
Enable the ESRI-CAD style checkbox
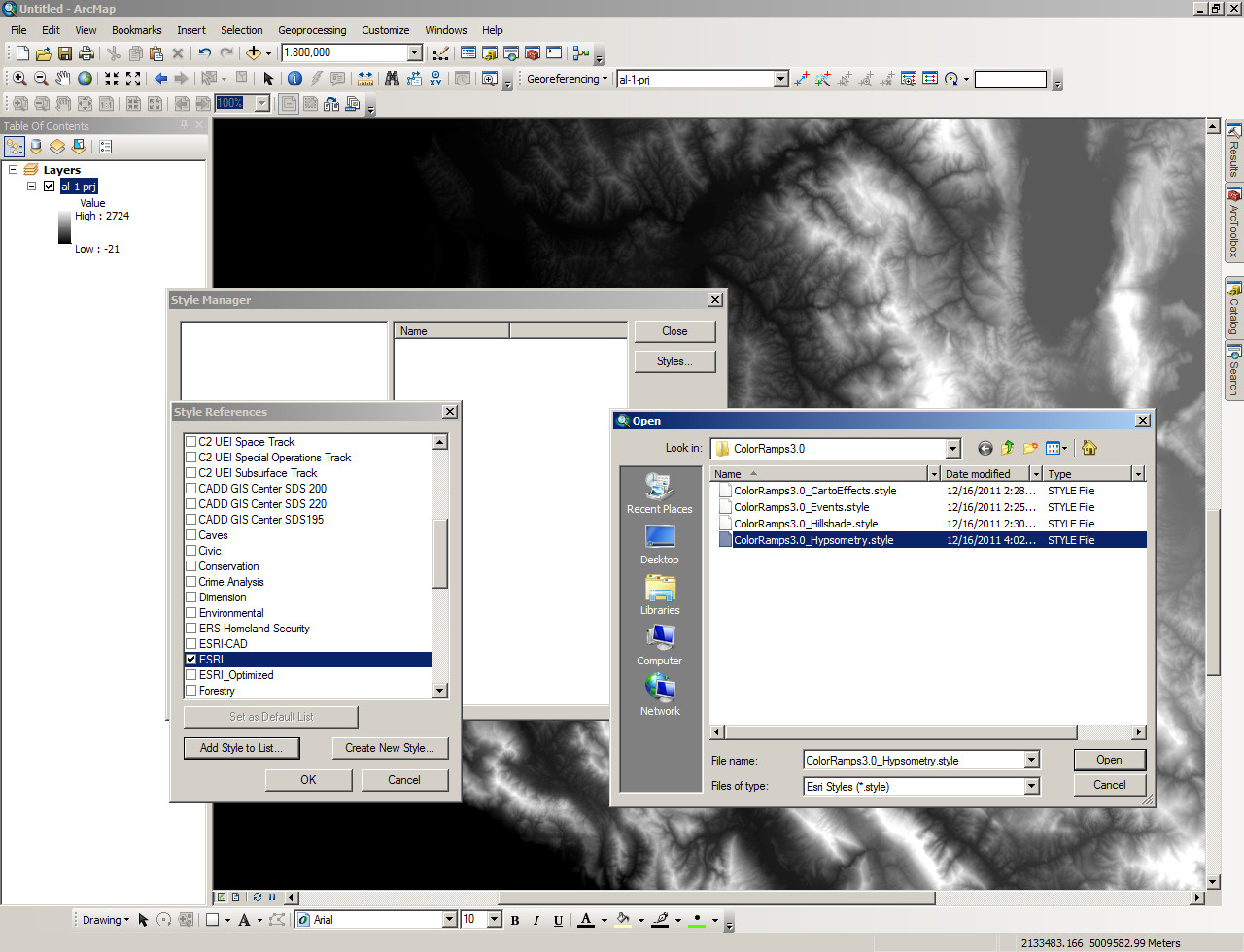(191, 644)
